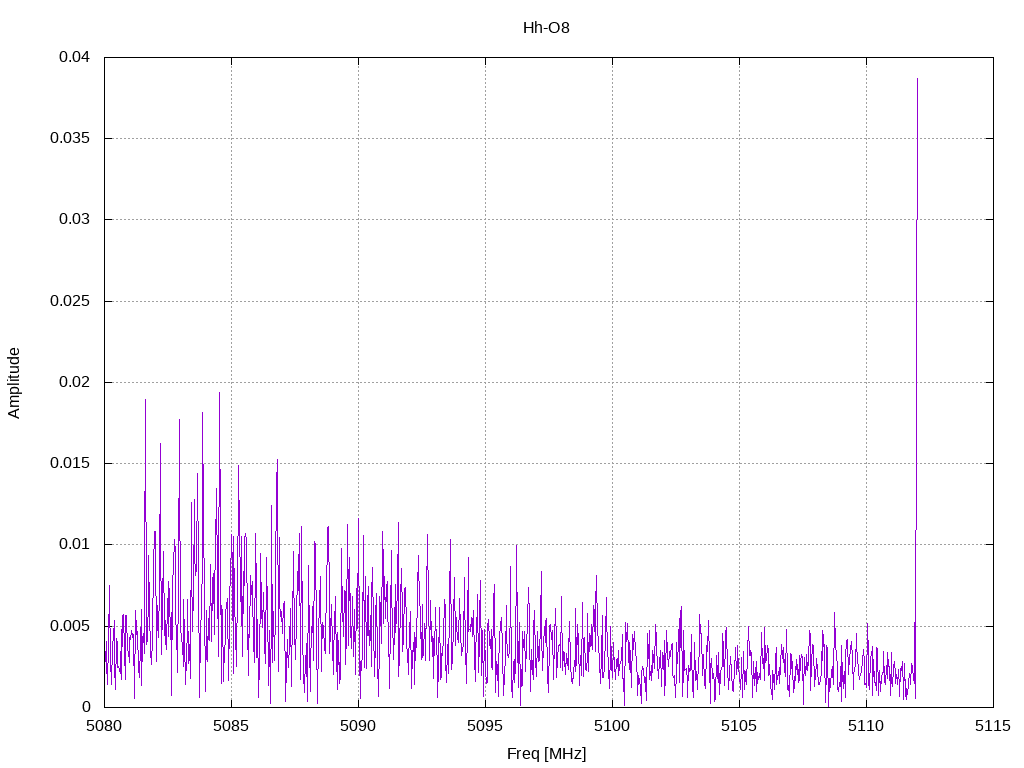Select the Amplitude y-axis label
The height and width of the screenshot is (768, 1024).
(14, 383)
